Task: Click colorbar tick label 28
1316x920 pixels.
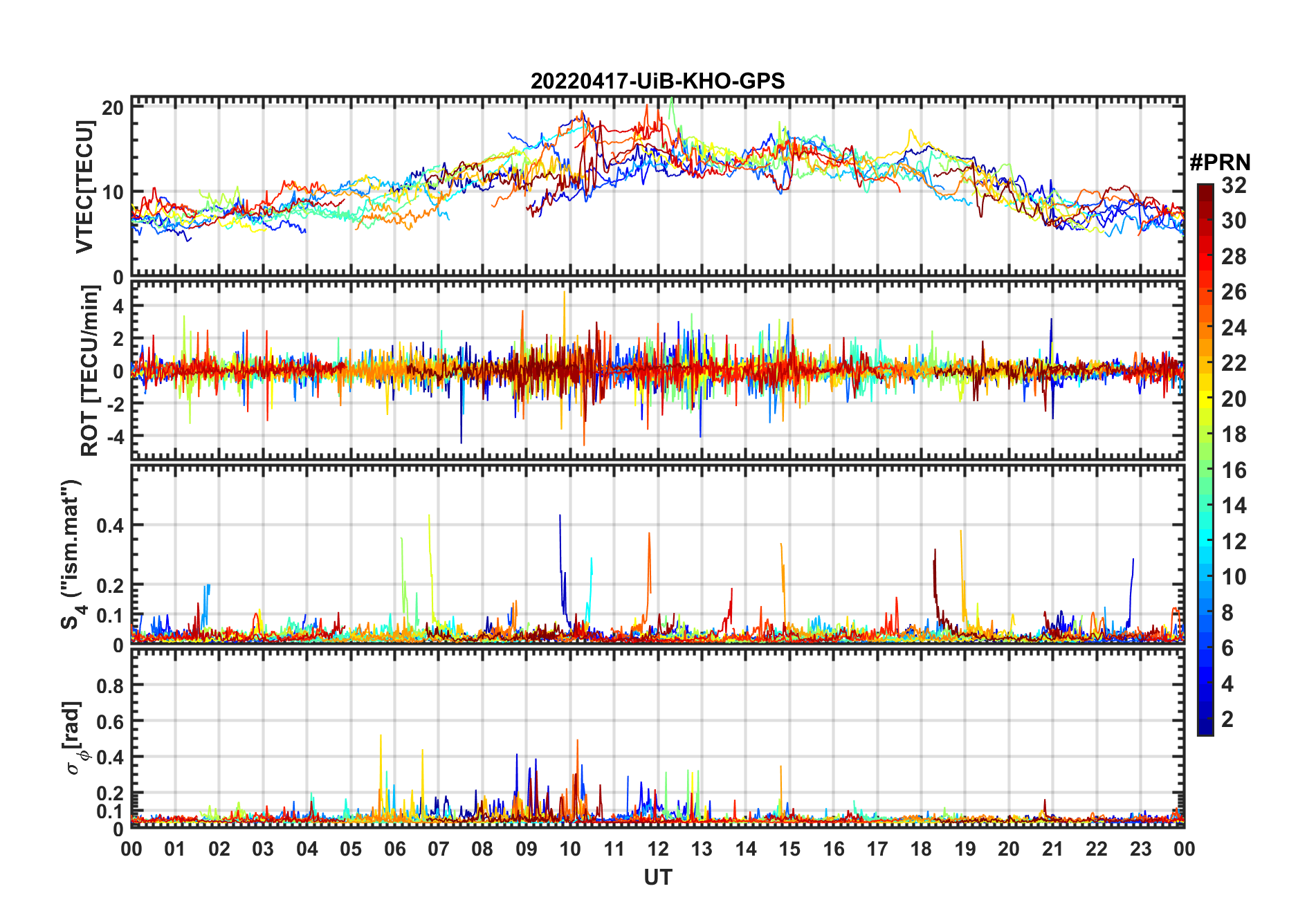Action: 1234,257
